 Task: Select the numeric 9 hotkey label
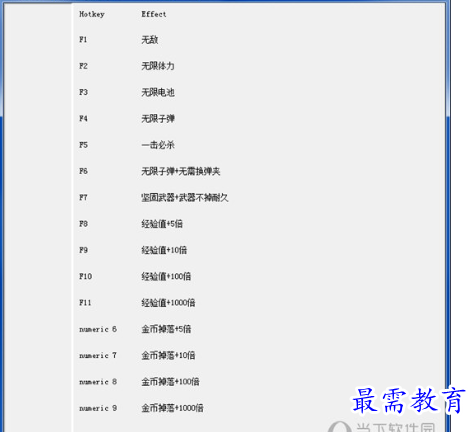pos(98,408)
